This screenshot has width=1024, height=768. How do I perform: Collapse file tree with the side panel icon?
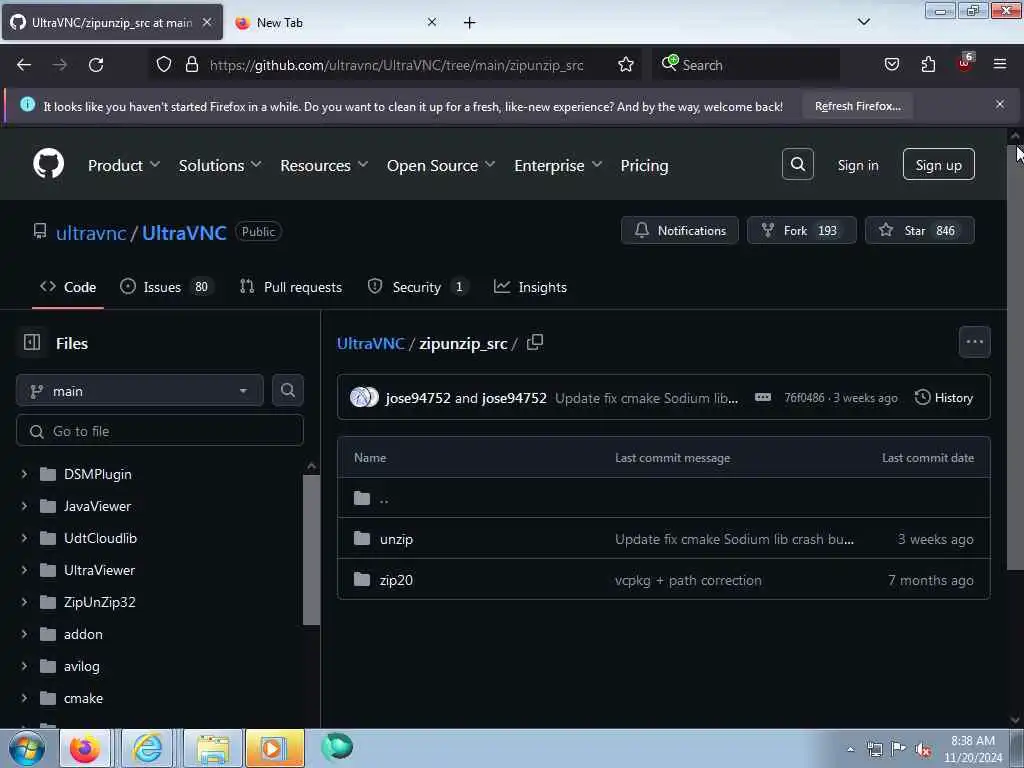[32, 342]
